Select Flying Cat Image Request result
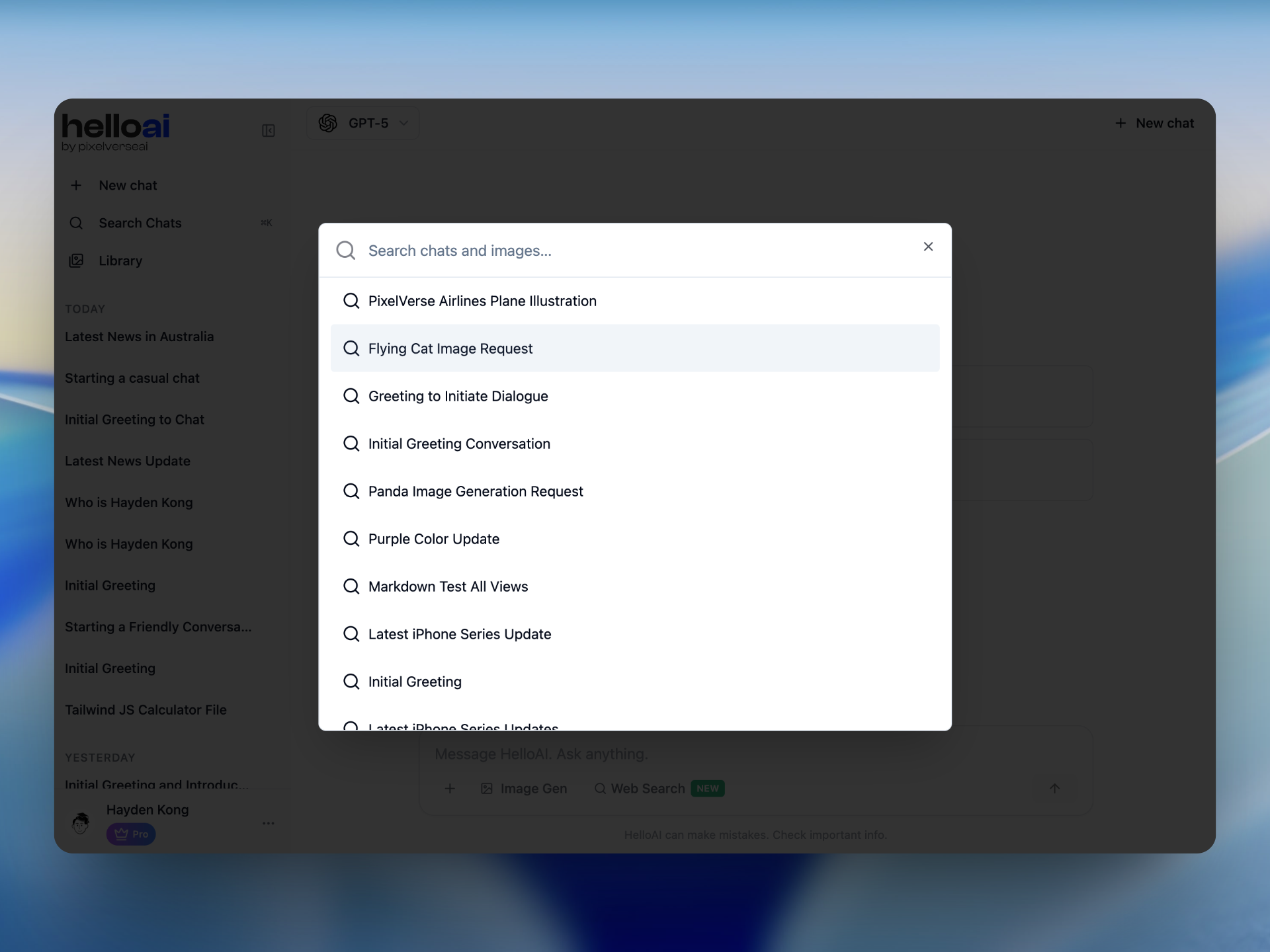 450,348
